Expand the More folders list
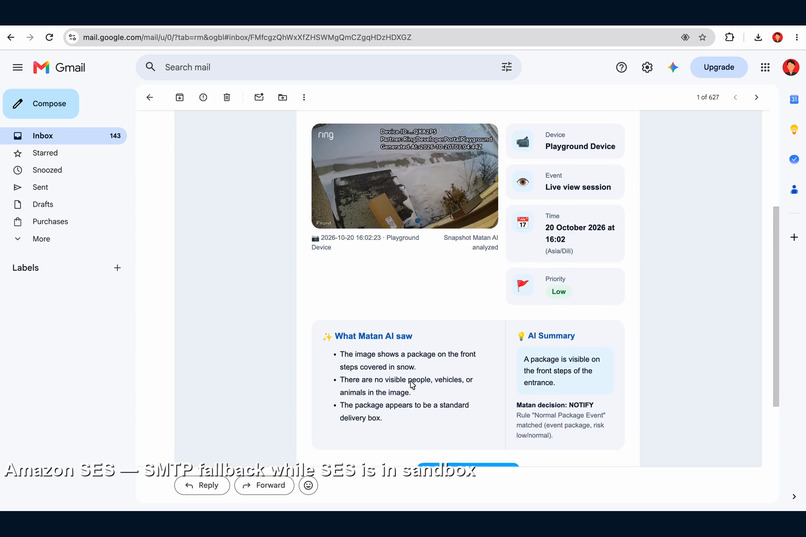 pyautogui.click(x=41, y=239)
